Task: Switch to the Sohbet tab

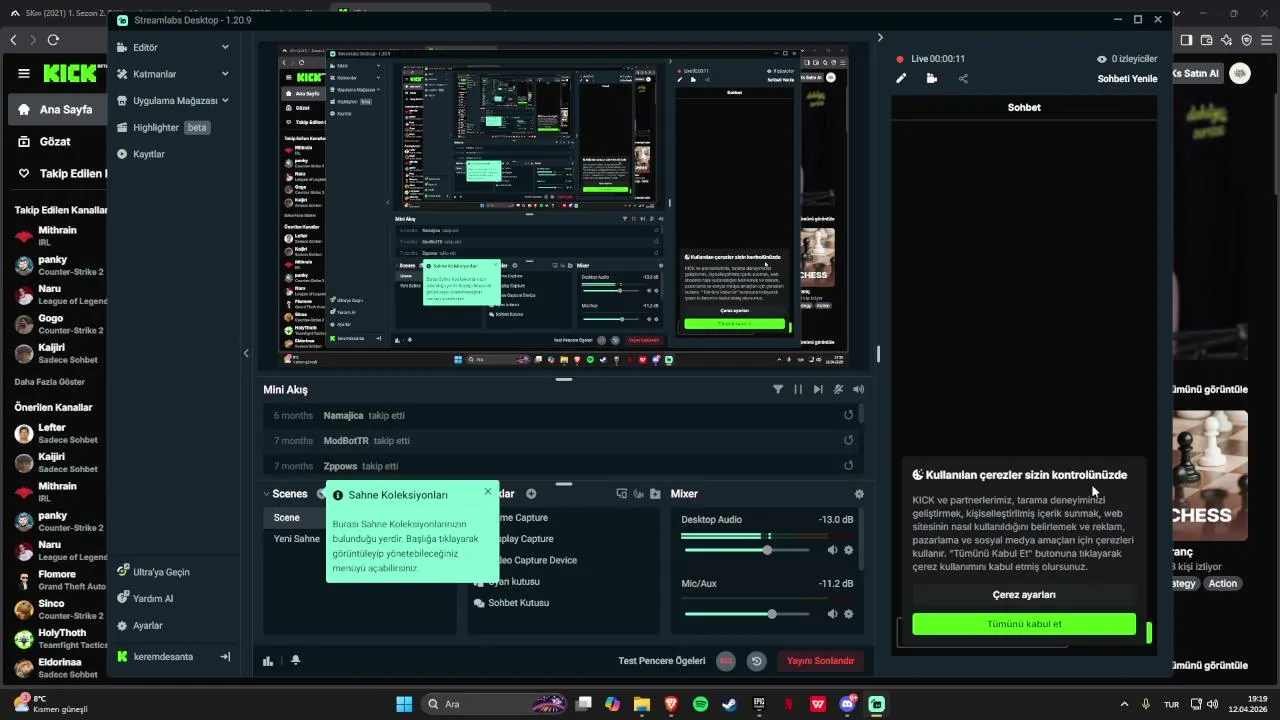Action: click(x=1024, y=107)
